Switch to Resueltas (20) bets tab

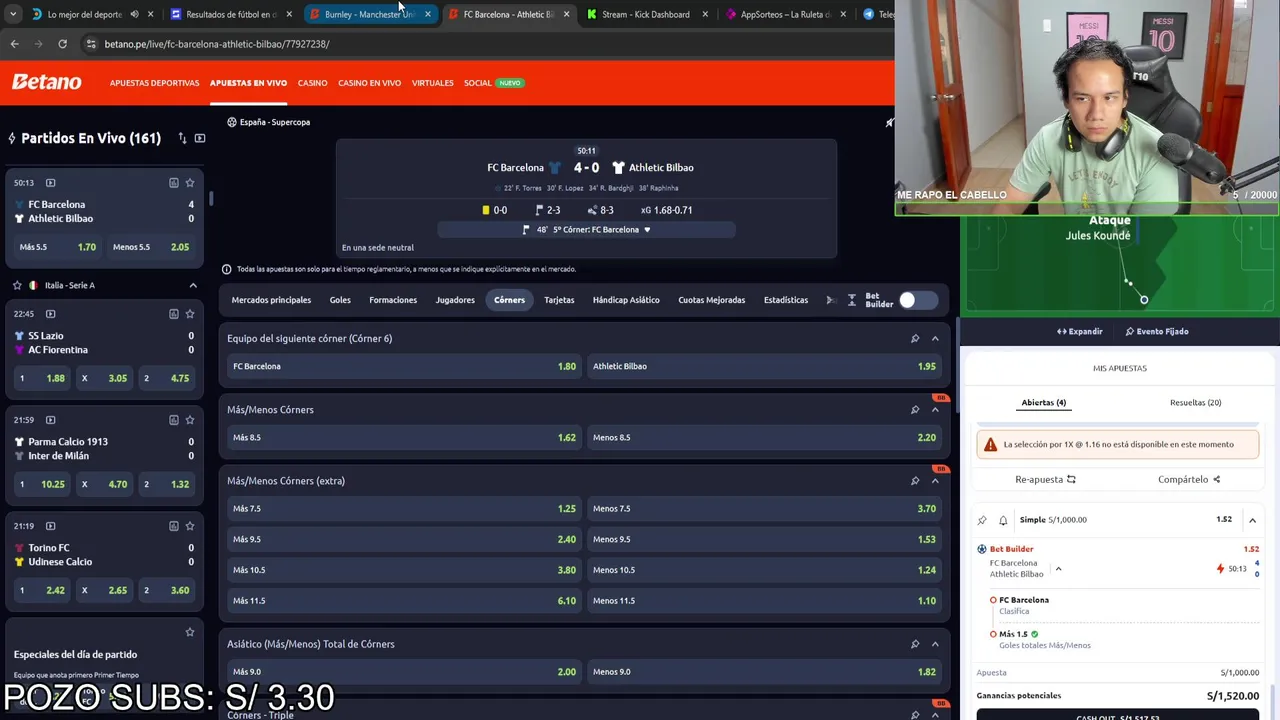click(x=1195, y=402)
